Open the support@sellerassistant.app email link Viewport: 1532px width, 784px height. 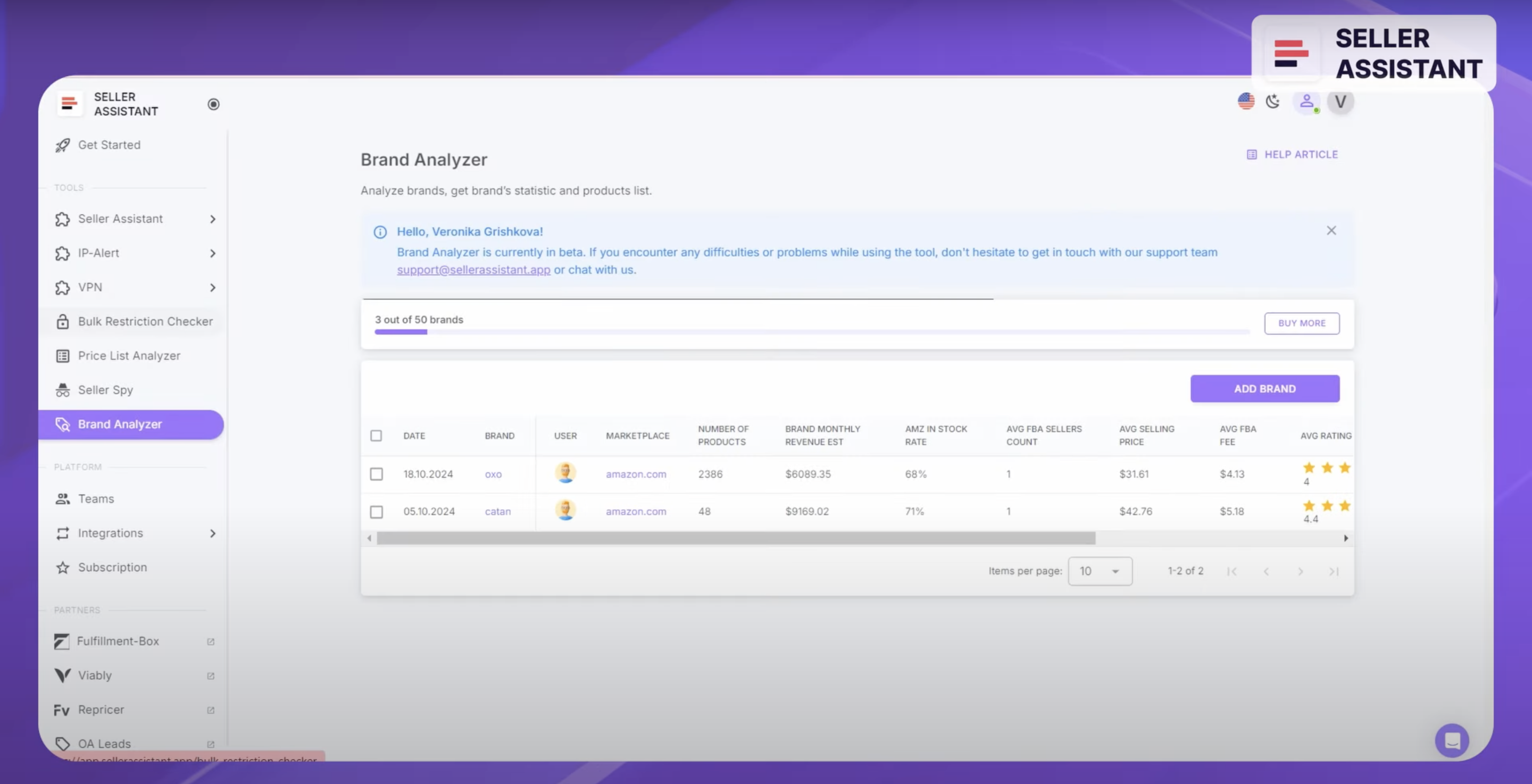tap(473, 270)
